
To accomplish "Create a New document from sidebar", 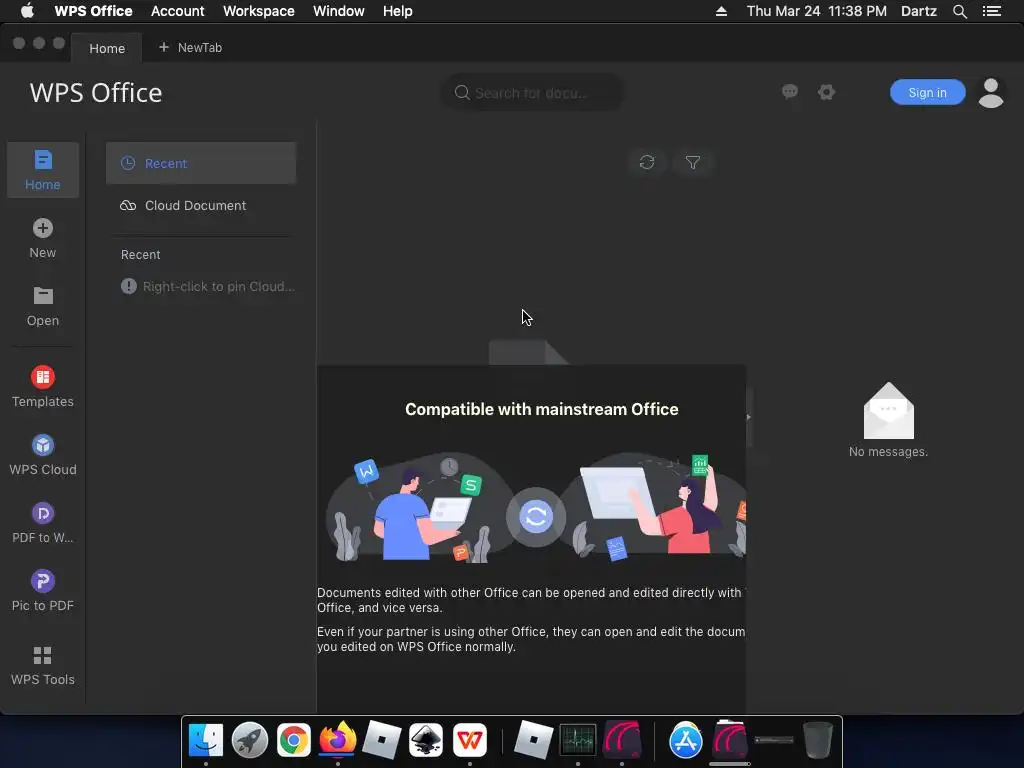I will pos(43,238).
